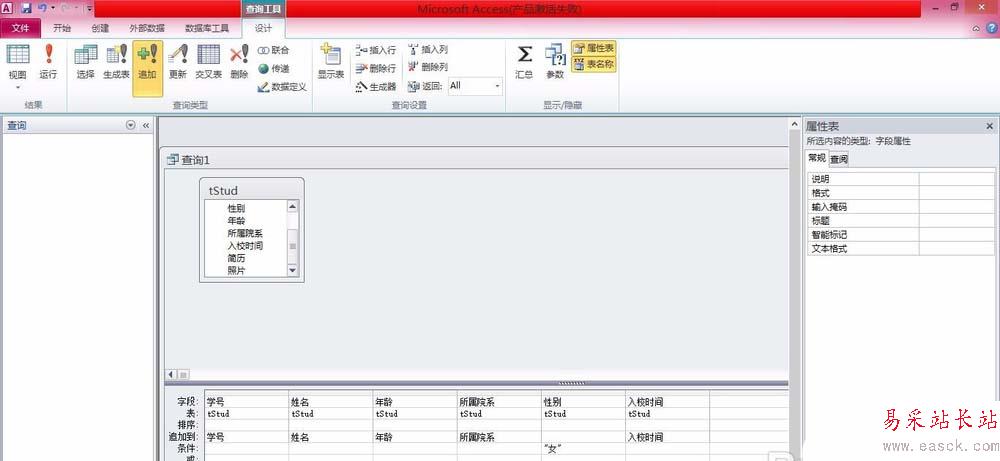Switch to the 创建 ribbon tab
This screenshot has height=461, width=1000.
(100, 28)
